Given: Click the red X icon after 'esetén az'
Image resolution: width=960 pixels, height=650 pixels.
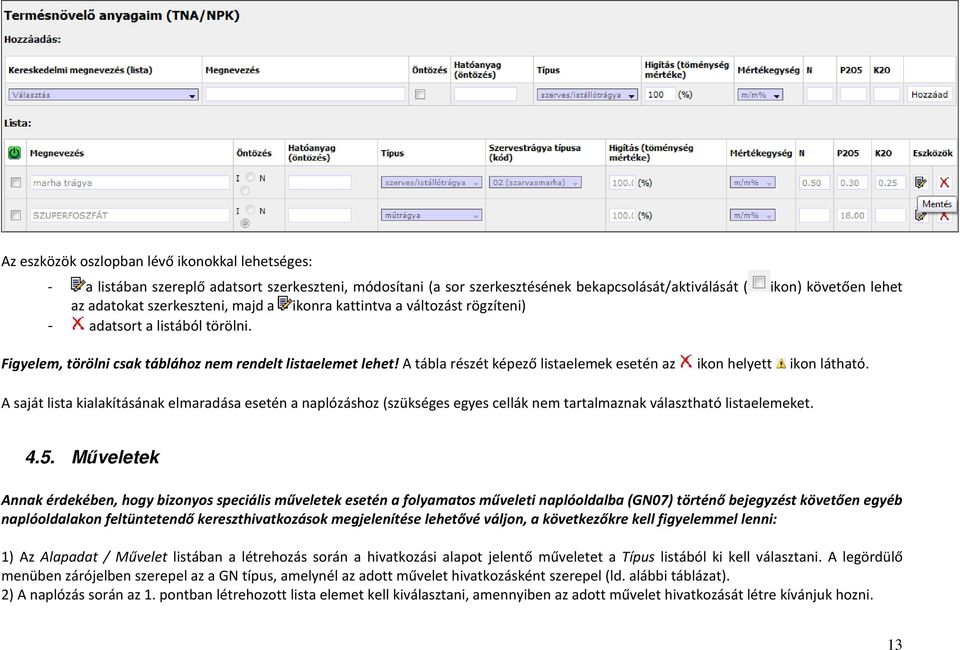Looking at the screenshot, I should tap(686, 362).
